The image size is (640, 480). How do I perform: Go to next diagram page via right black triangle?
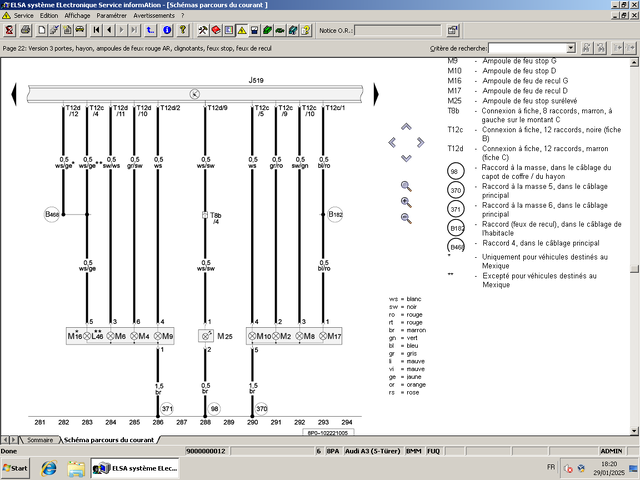(x=375, y=93)
